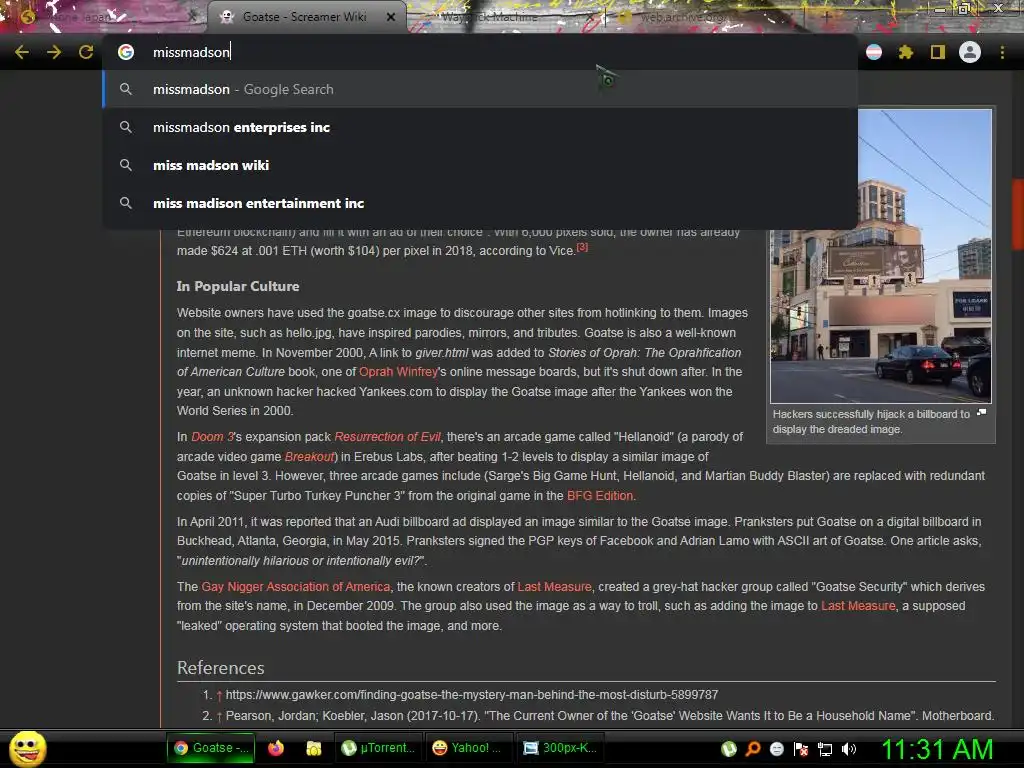The image size is (1024, 768).
Task: Open the 'Doom 3' link
Action: (213, 437)
